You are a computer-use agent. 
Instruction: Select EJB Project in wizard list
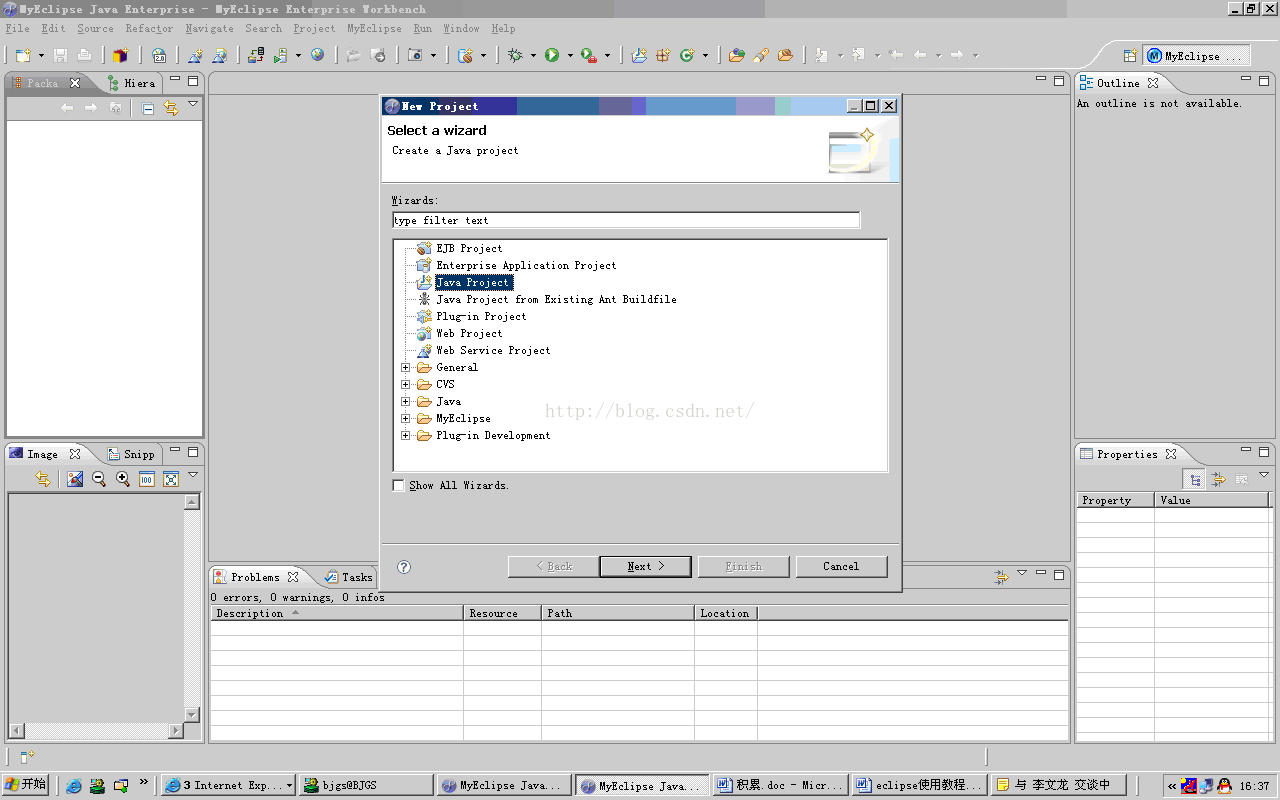469,248
